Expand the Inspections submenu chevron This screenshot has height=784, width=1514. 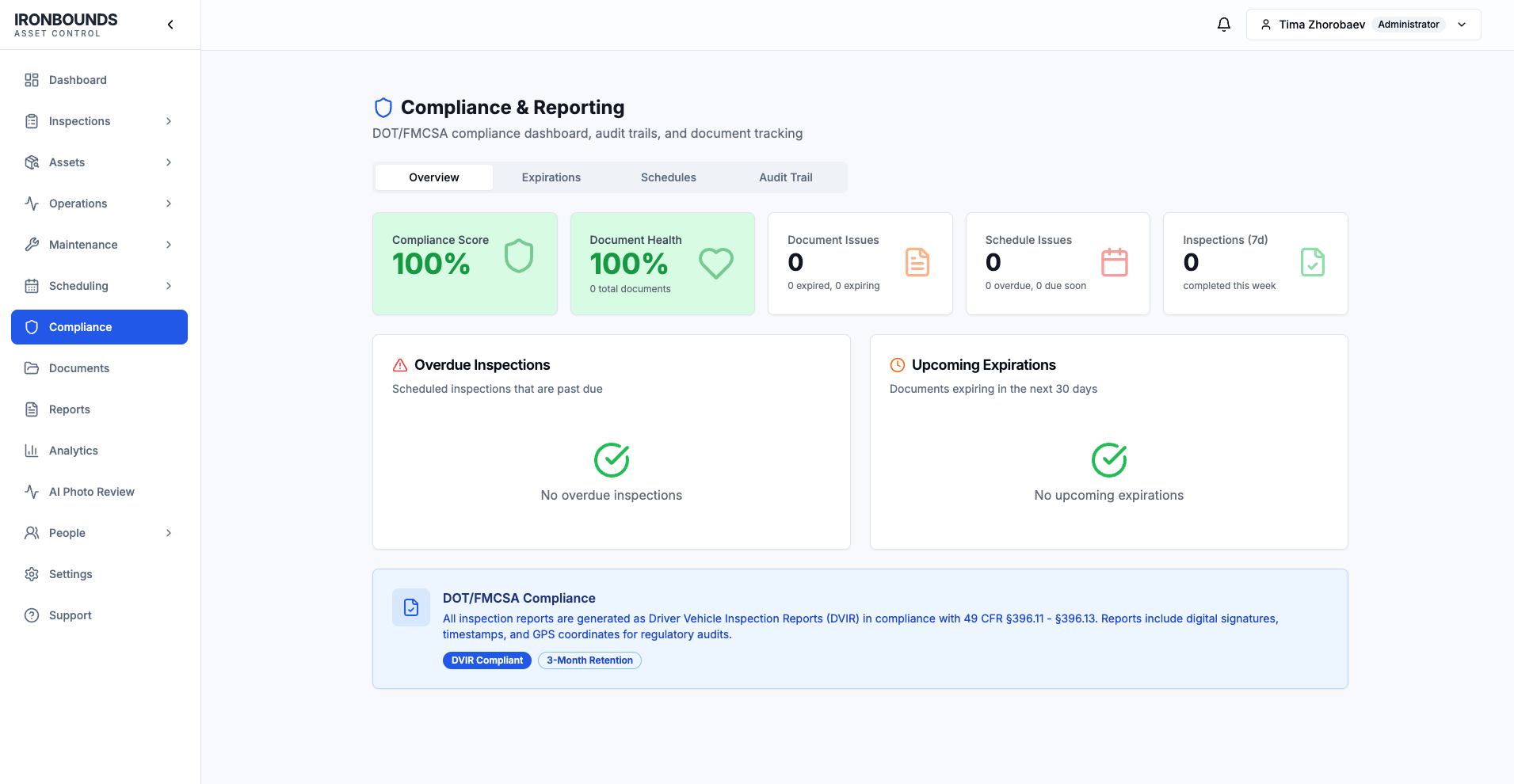(x=169, y=121)
